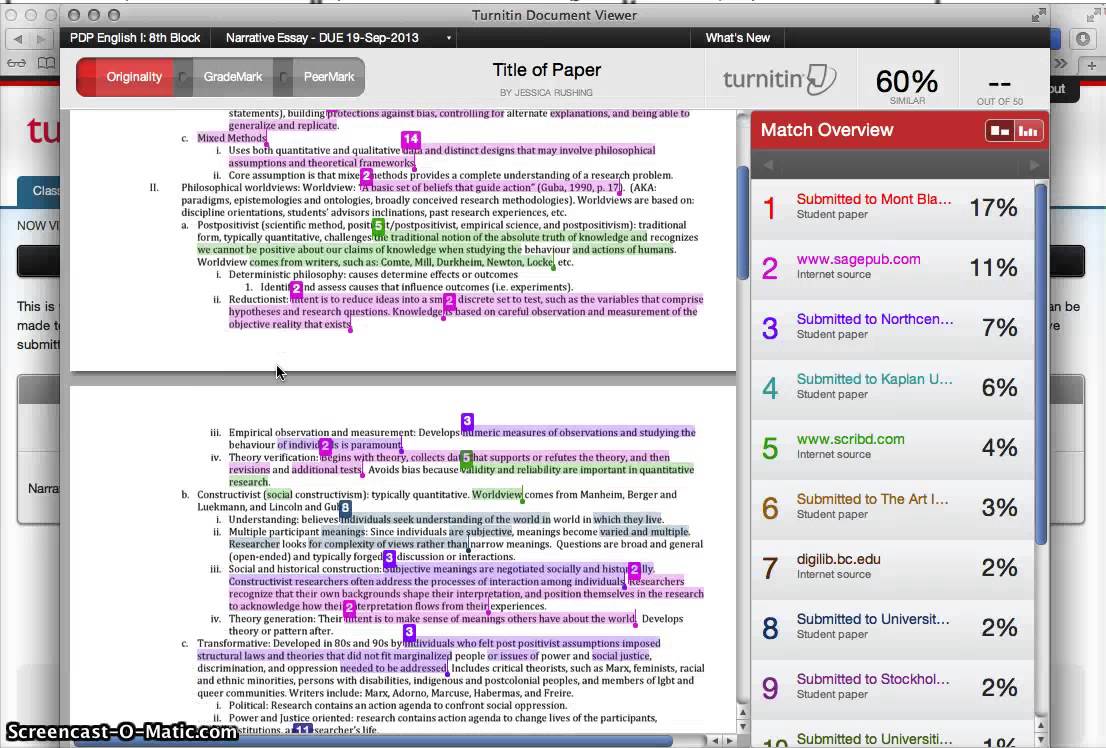This screenshot has width=1106, height=748.
Task: Click the 3 badge on Social and historical construction
Action: 389,558
